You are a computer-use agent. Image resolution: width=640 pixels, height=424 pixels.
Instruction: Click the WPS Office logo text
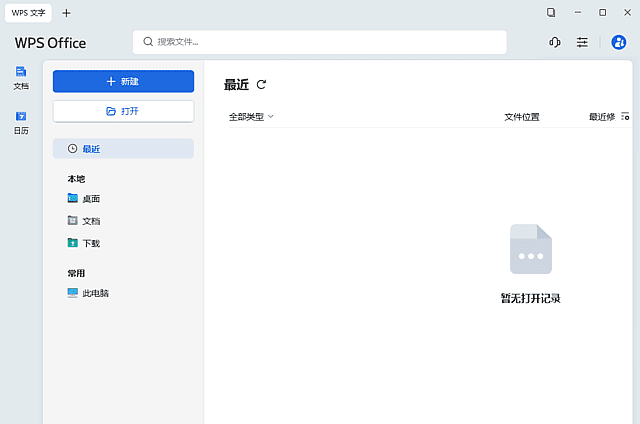tap(50, 43)
